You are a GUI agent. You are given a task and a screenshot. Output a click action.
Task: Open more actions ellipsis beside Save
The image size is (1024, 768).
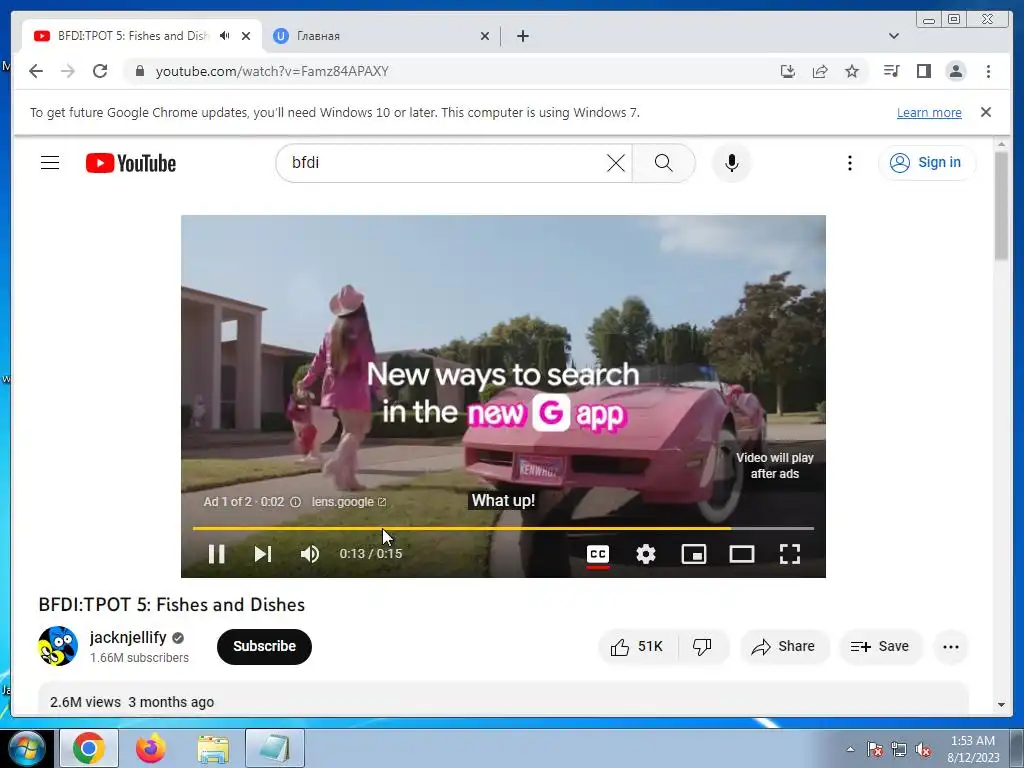tap(951, 647)
